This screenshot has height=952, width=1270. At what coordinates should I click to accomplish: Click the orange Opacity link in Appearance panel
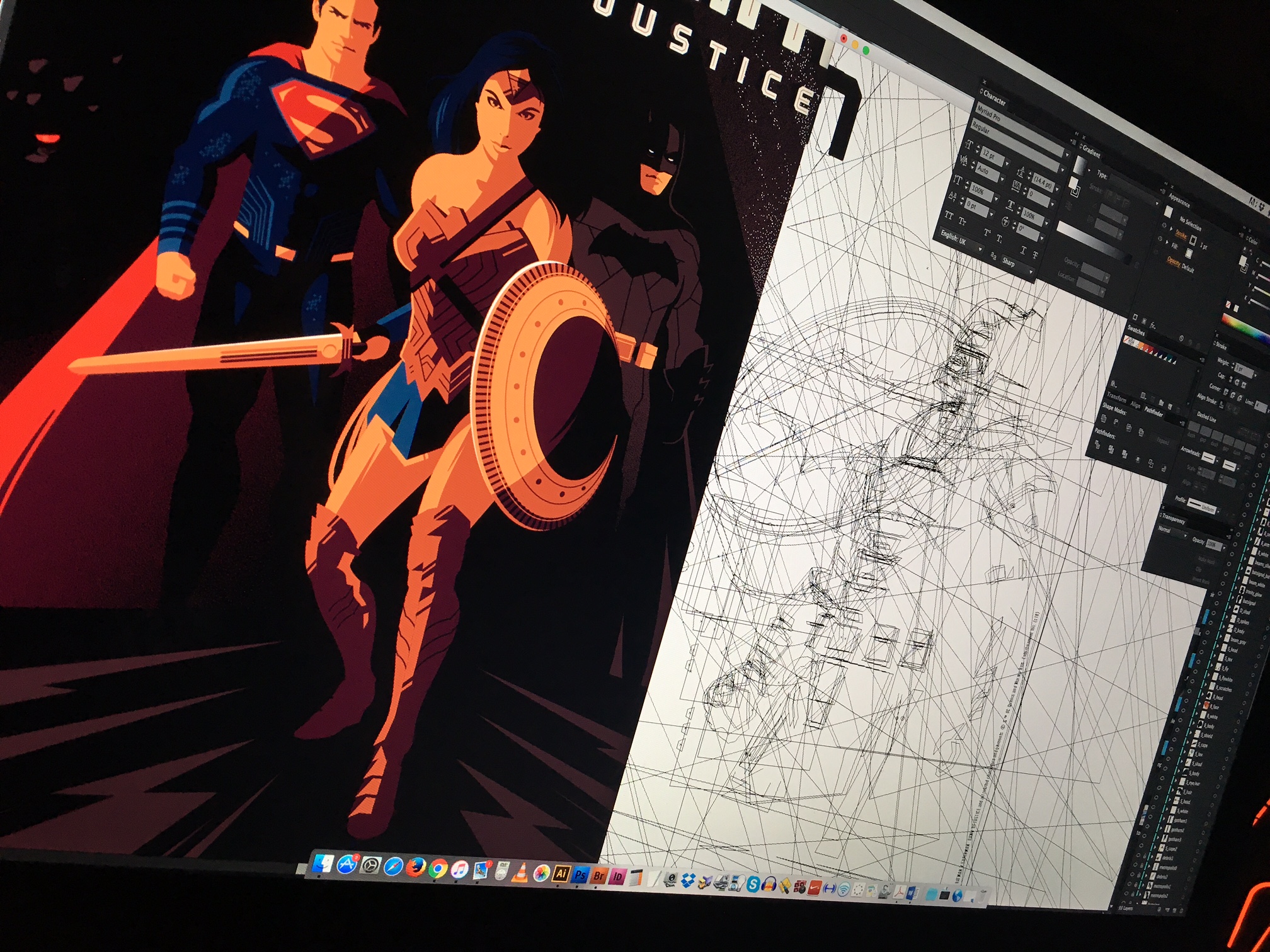(x=1174, y=261)
